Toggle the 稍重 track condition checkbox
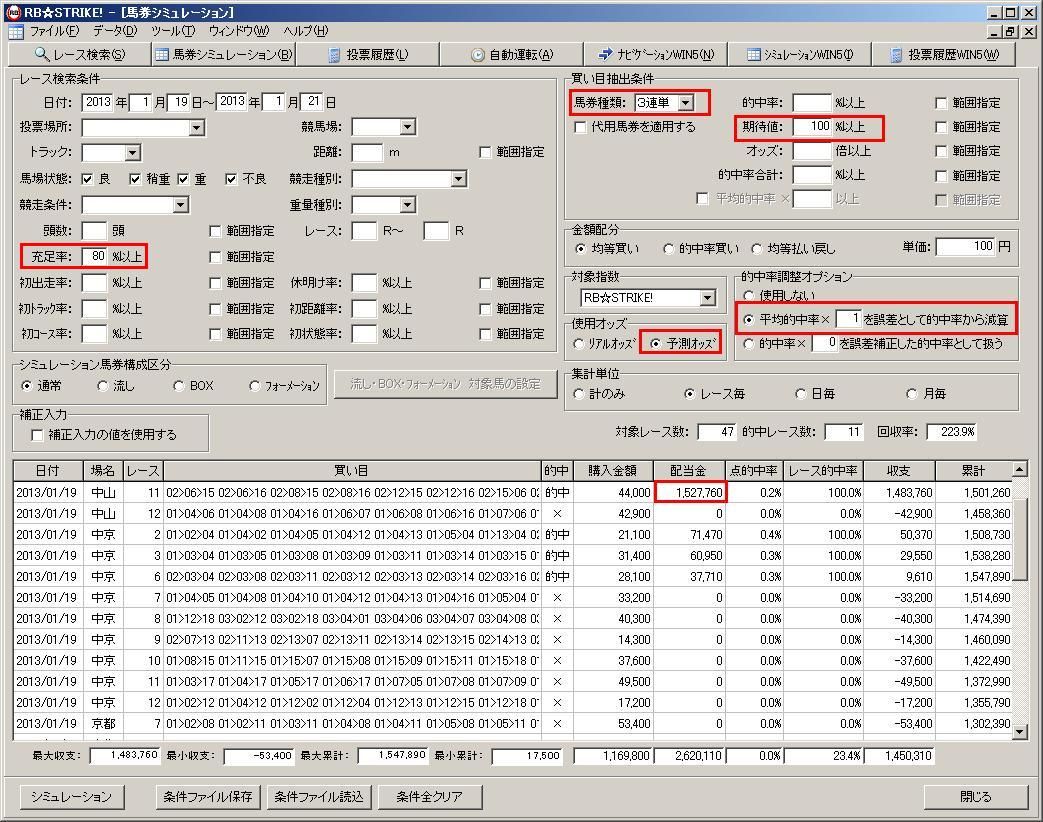 [x=135, y=179]
